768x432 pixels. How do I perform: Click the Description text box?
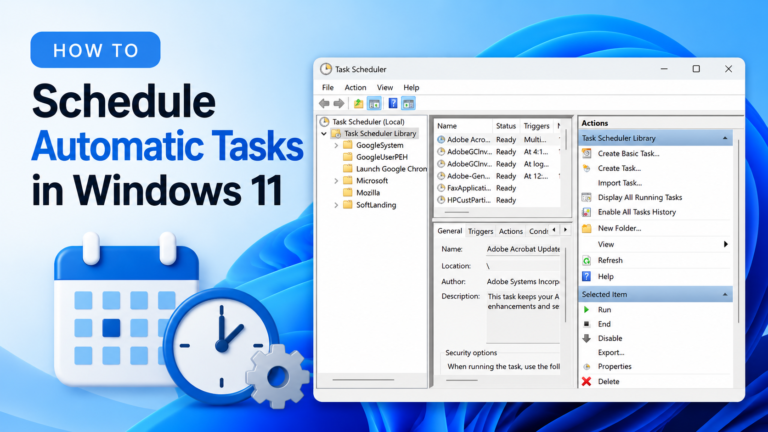(523, 316)
